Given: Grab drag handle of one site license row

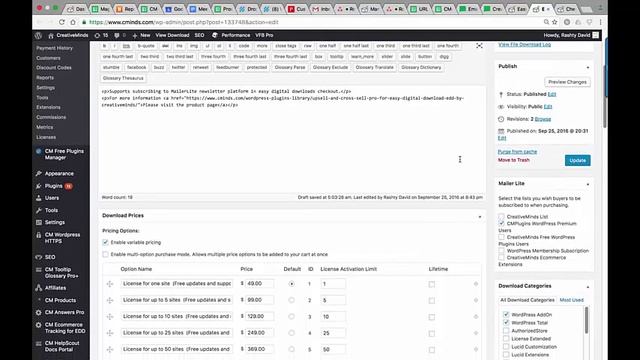Looking at the screenshot, I should [110, 284].
